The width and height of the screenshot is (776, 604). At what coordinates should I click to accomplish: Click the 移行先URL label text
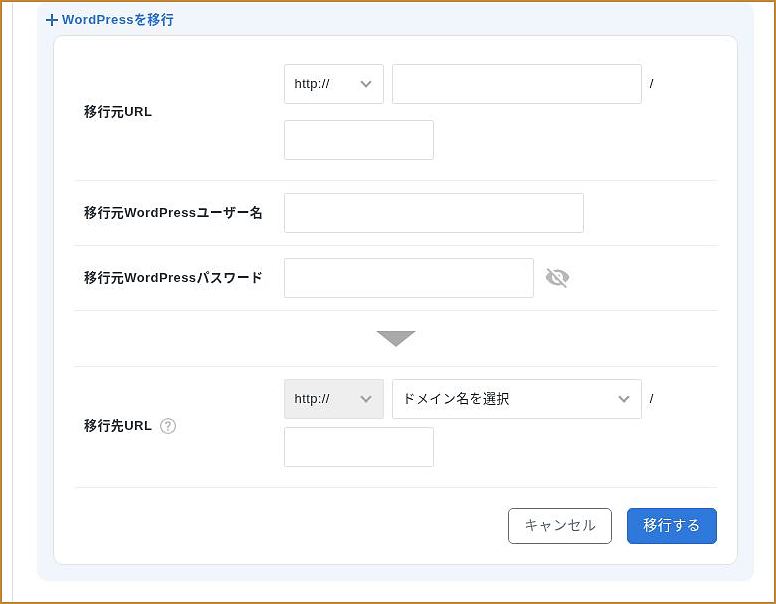point(118,426)
